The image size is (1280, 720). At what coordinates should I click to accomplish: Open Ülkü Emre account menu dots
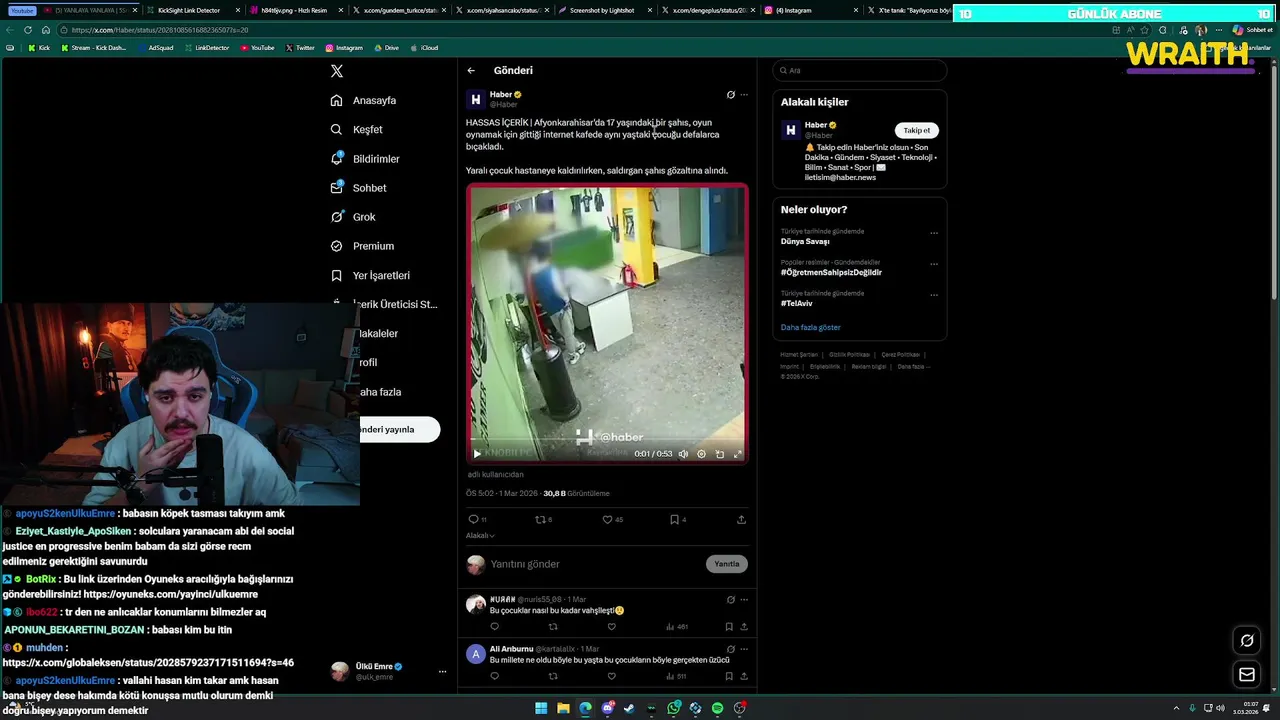point(442,672)
